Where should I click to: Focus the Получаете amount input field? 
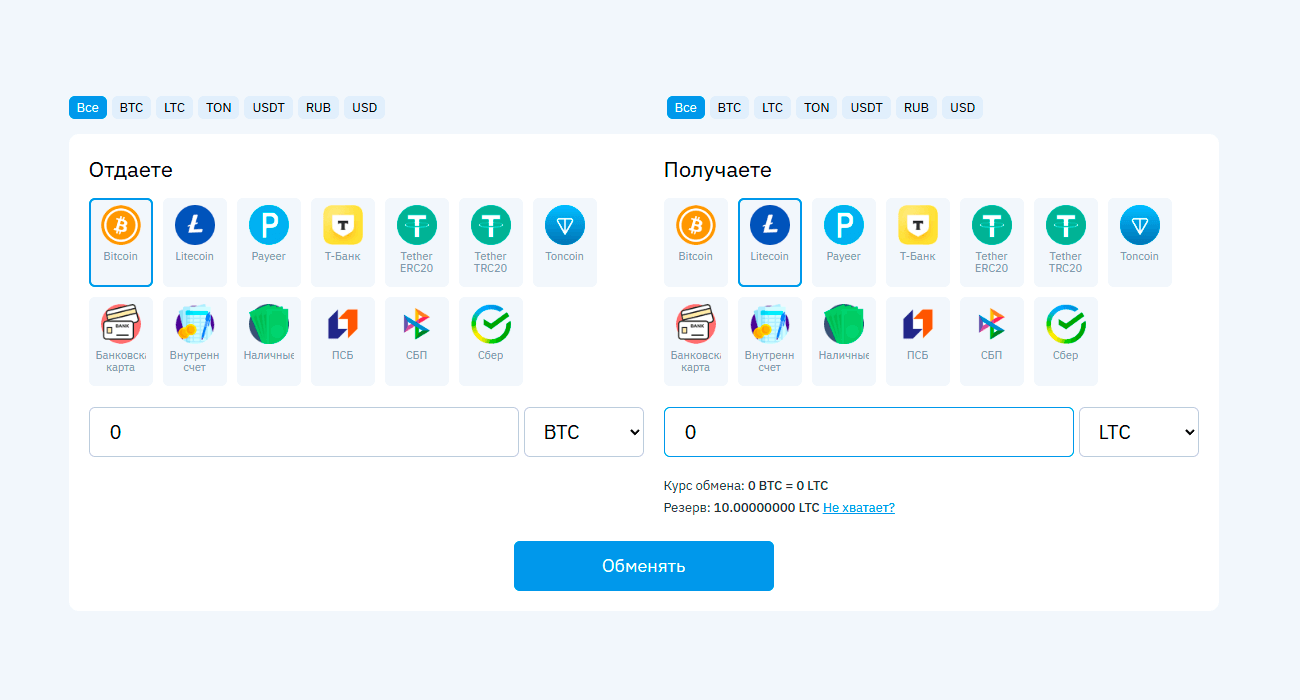pyautogui.click(x=869, y=432)
